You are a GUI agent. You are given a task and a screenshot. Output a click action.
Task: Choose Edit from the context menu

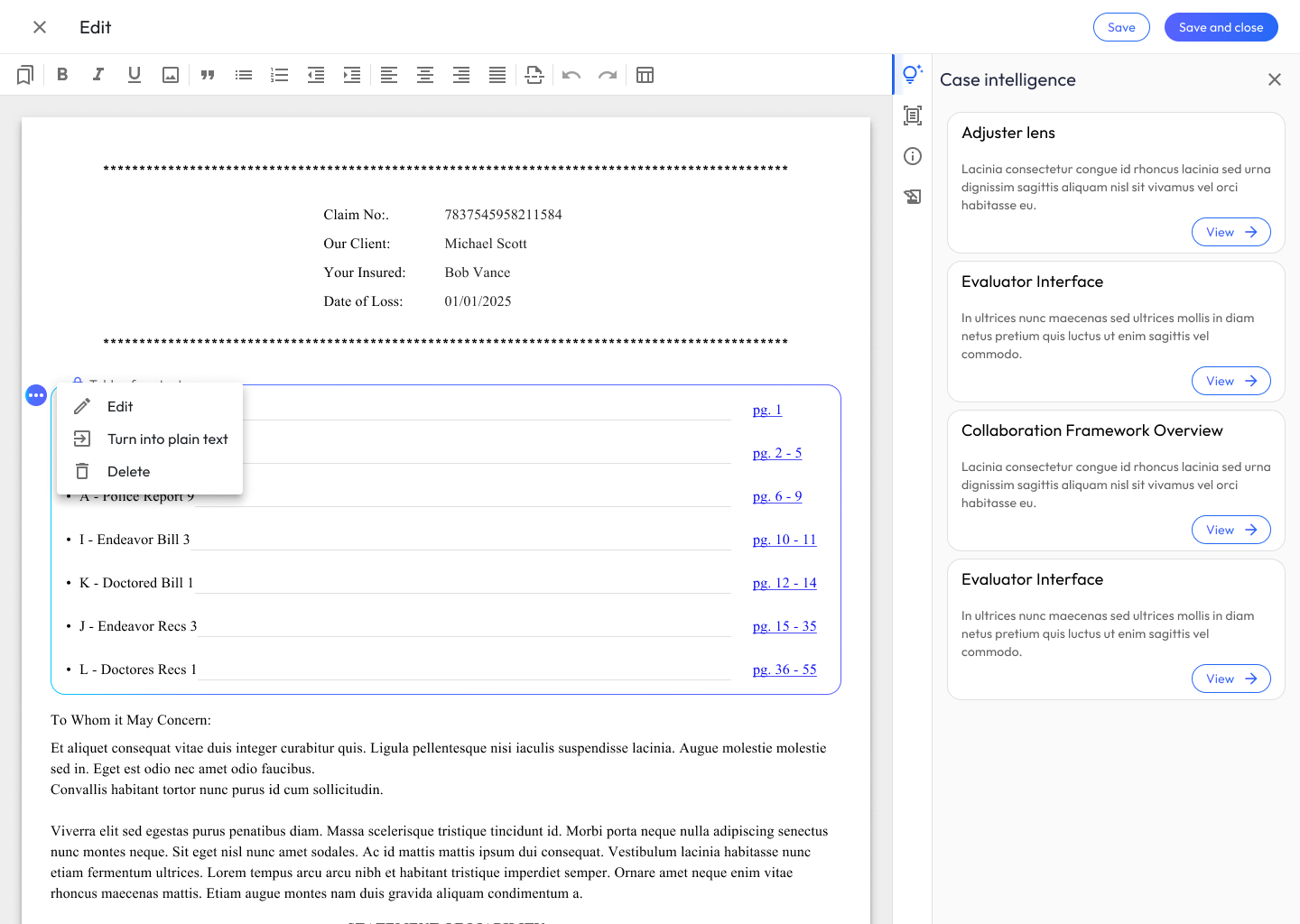120,407
